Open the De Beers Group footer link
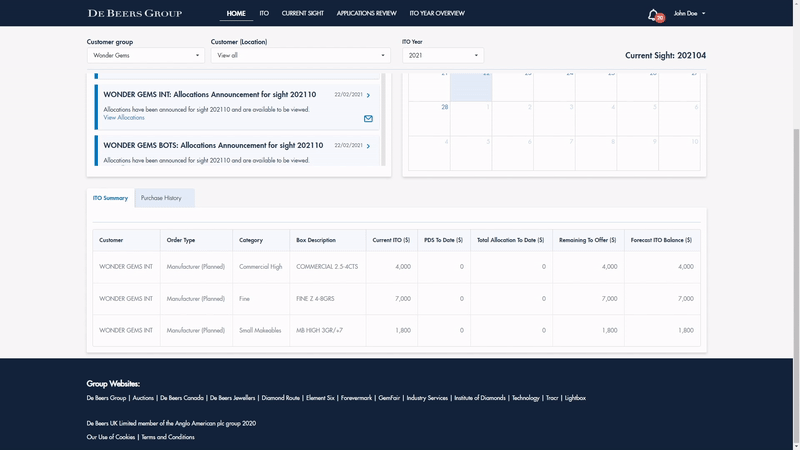800x450 pixels. [x=106, y=398]
